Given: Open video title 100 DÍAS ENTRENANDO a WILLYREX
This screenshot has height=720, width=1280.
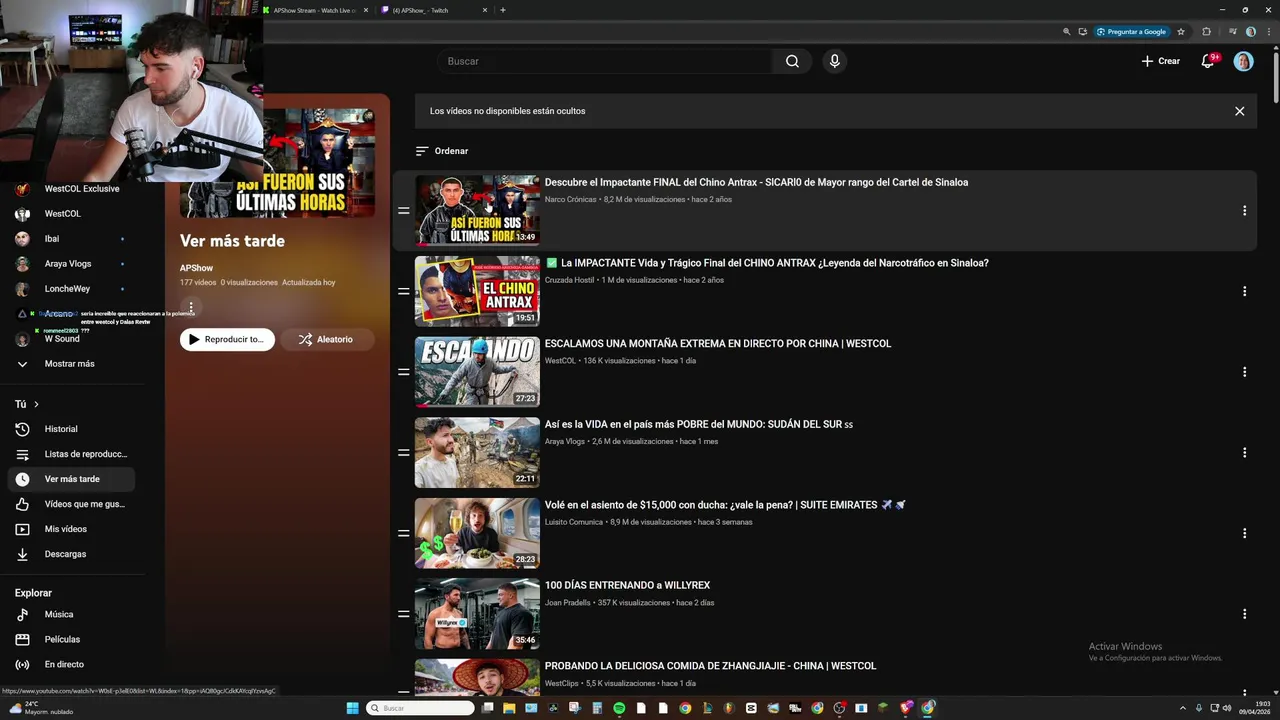Looking at the screenshot, I should click(627, 585).
